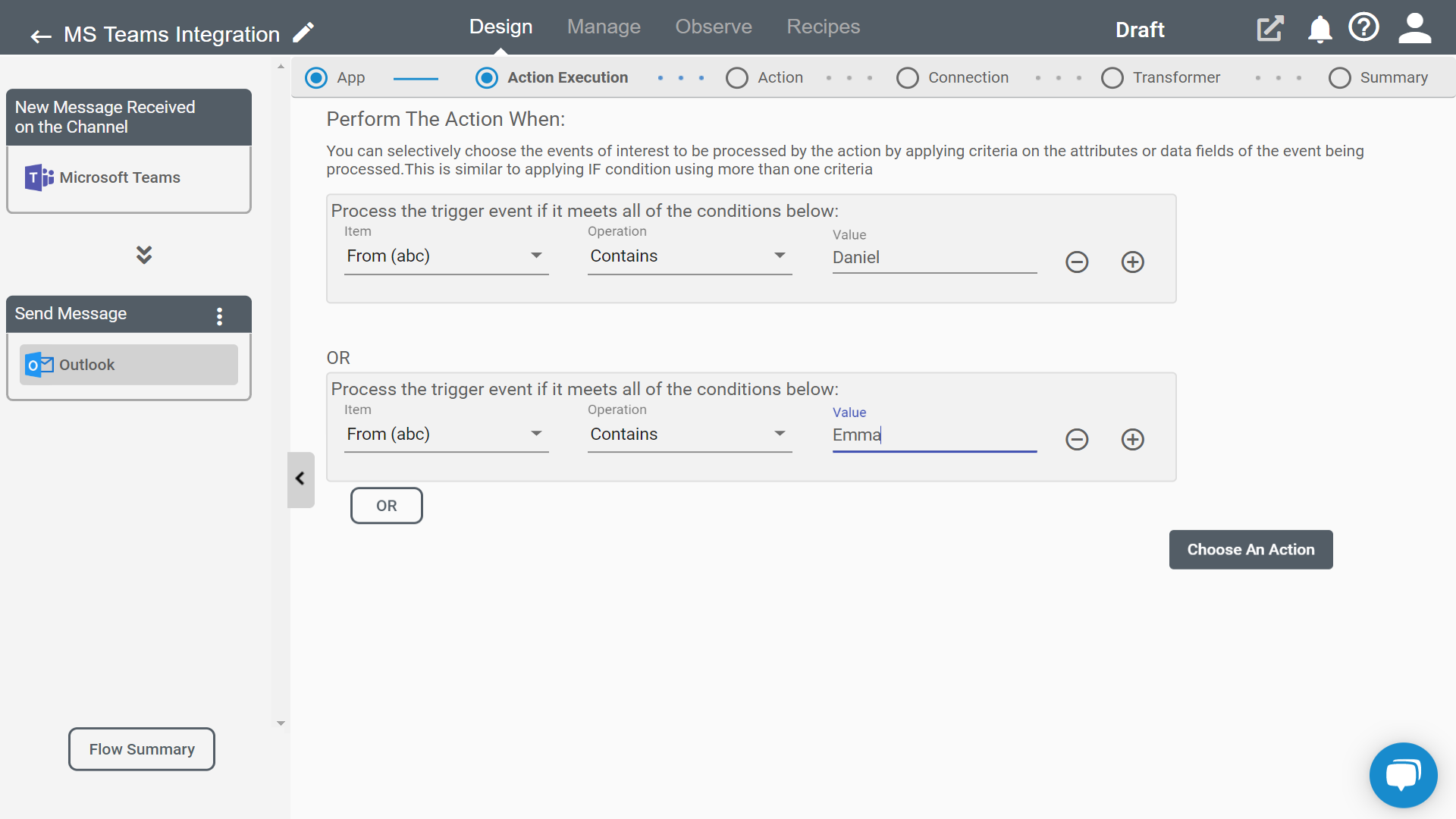Open the Flow Summary button
Screen dimensions: 1456x819
(x=142, y=749)
